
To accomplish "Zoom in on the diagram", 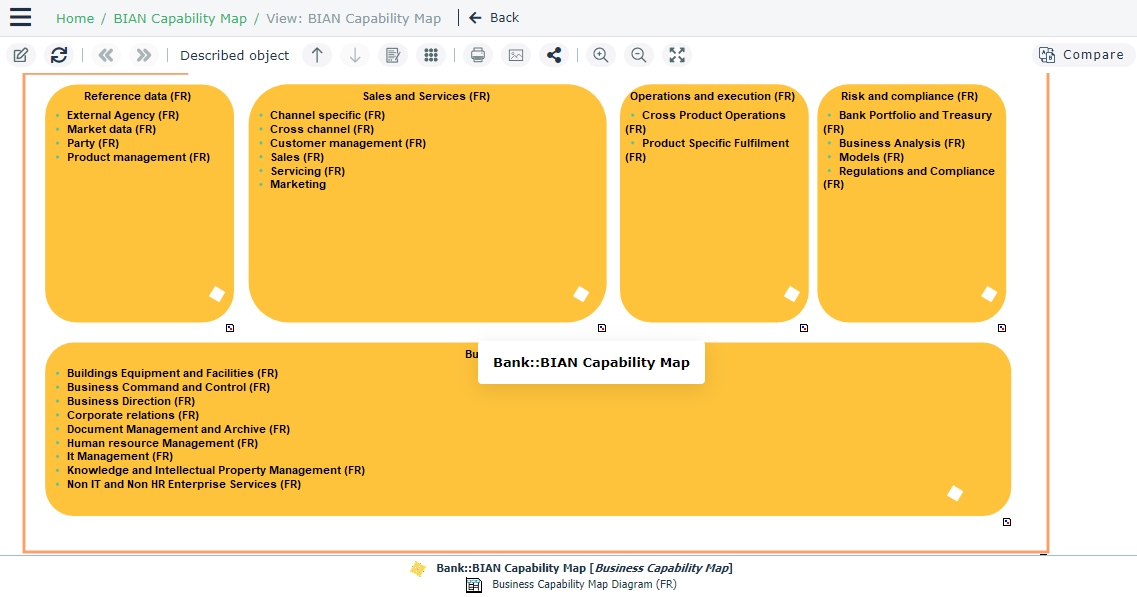I will point(600,55).
